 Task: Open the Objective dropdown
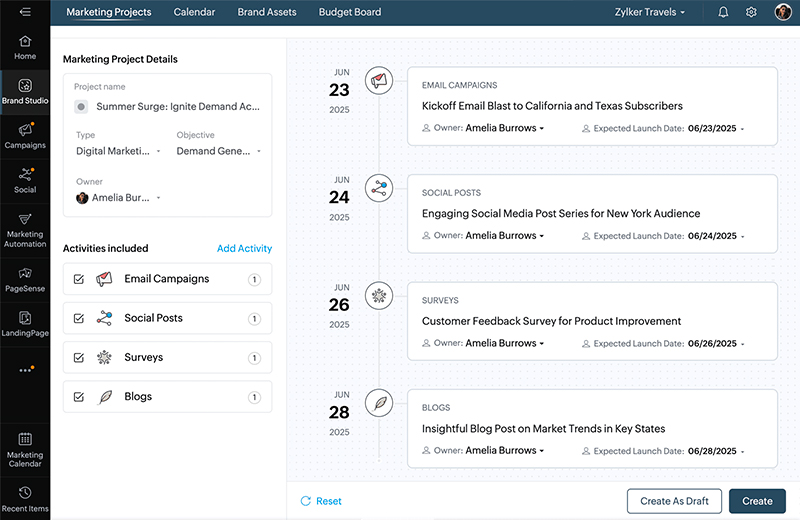pyautogui.click(x=219, y=152)
